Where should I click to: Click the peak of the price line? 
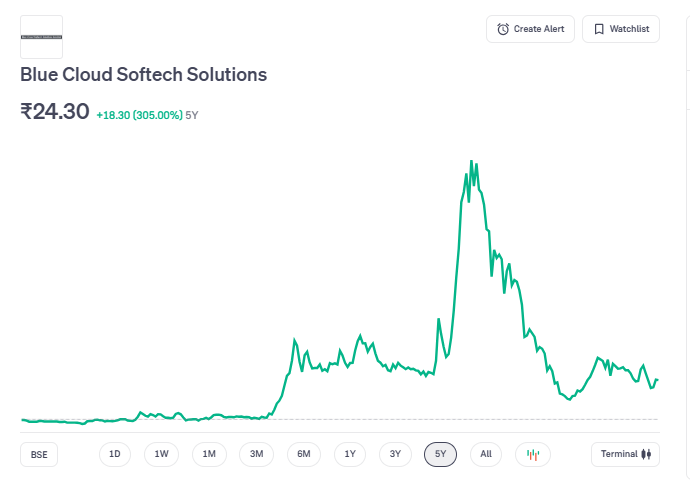(x=471, y=161)
